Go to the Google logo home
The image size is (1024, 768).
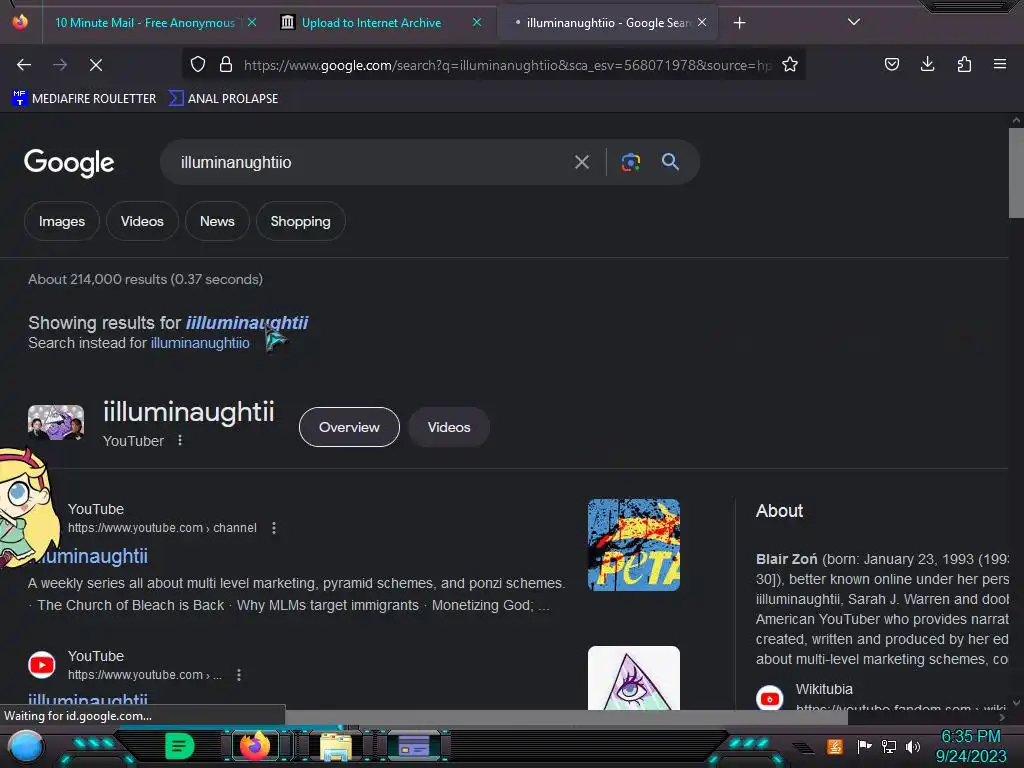(69, 163)
